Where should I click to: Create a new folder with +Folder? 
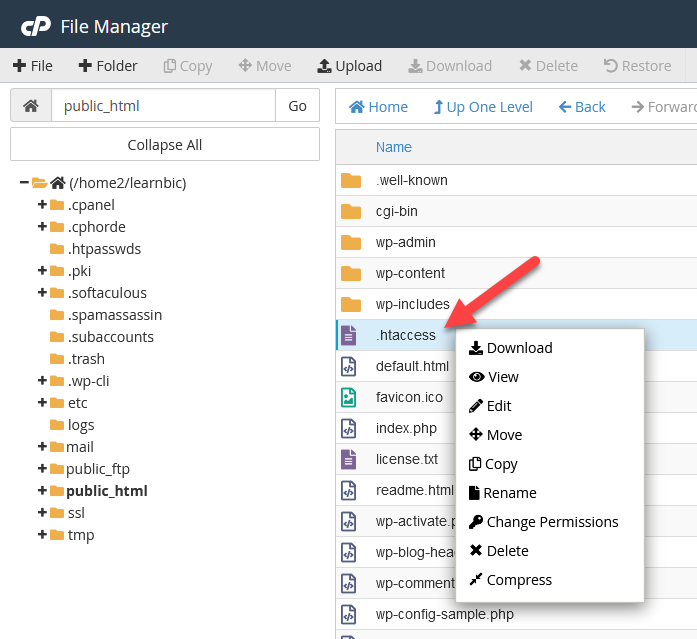(x=108, y=66)
